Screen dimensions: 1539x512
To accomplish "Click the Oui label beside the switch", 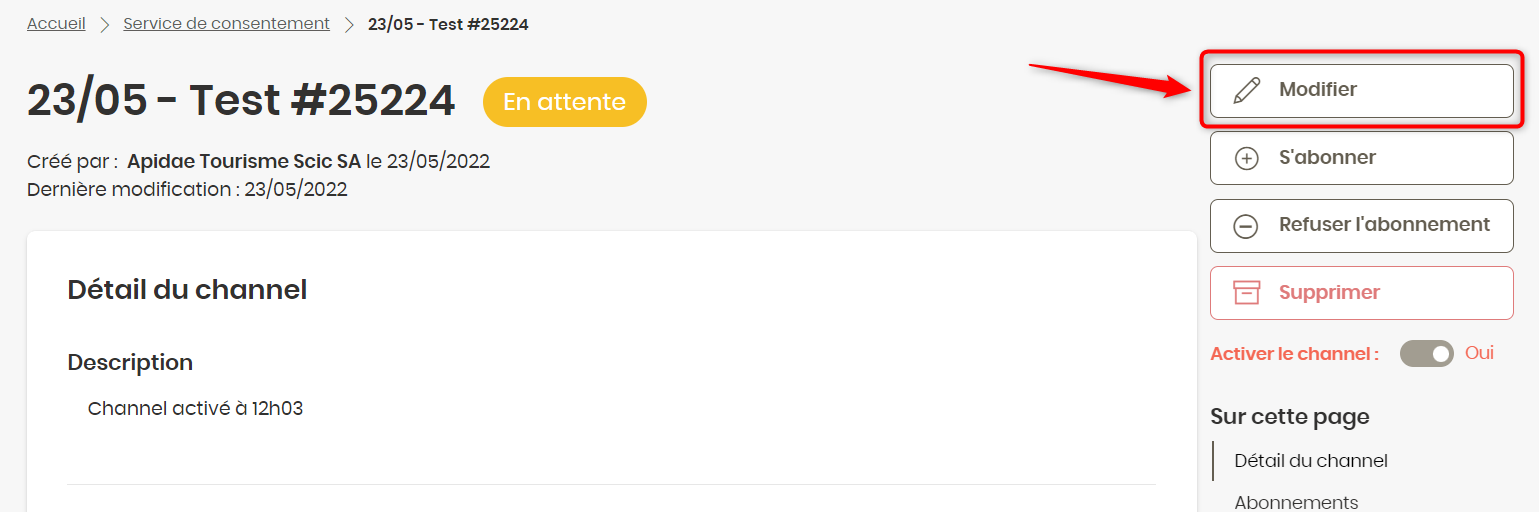I will pos(1479,353).
